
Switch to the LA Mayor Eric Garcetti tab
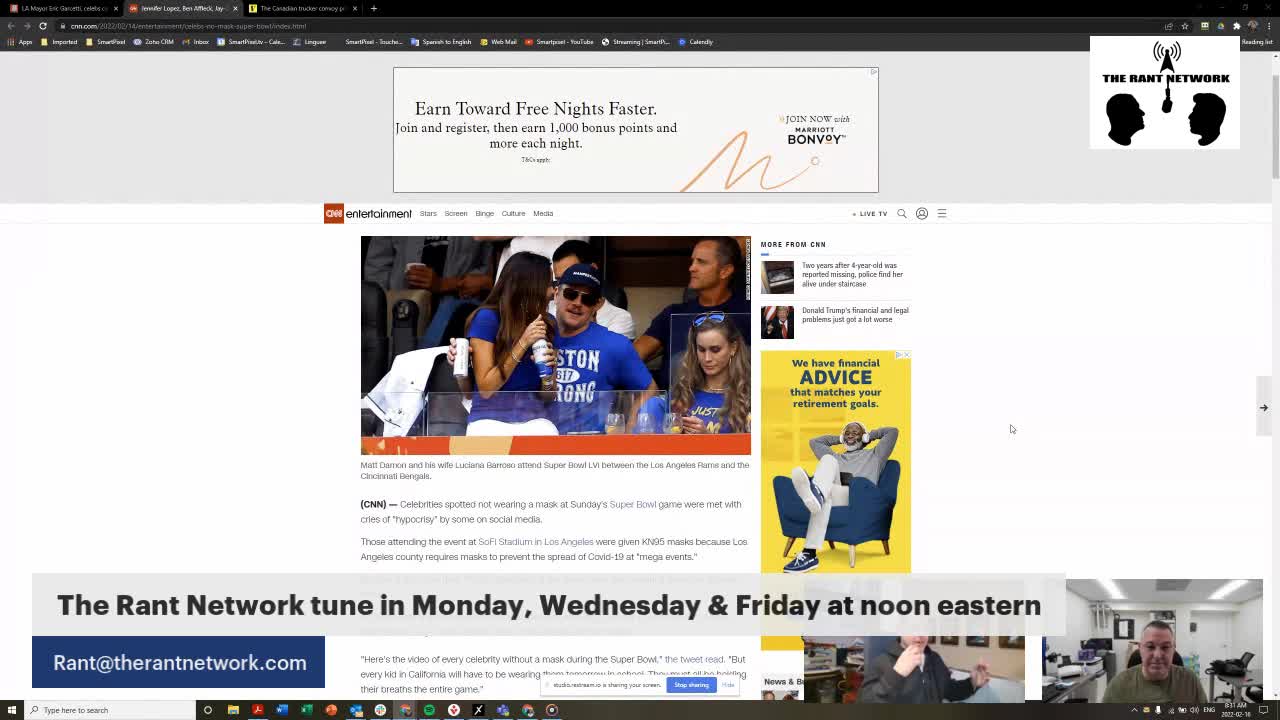pos(64,8)
